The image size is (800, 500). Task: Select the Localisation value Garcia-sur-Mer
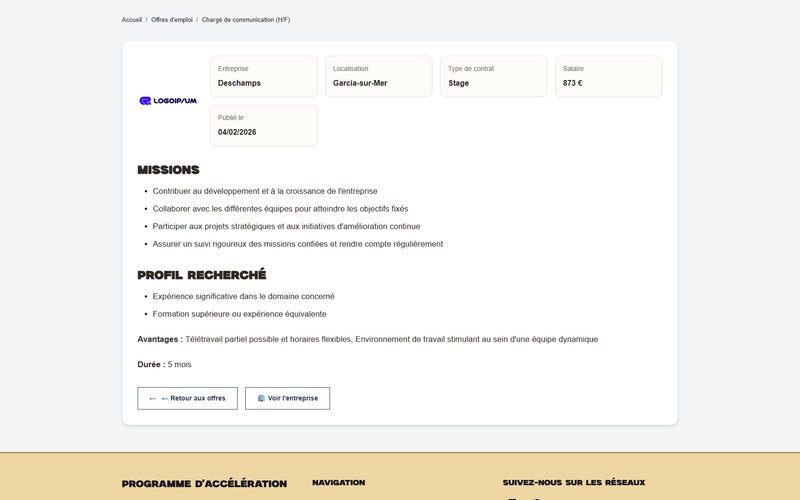click(360, 83)
